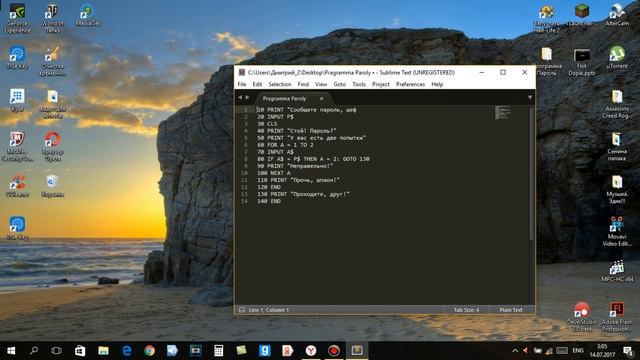Change Plain Text syntax in status bar
The height and width of the screenshot is (360, 640).
511,310
